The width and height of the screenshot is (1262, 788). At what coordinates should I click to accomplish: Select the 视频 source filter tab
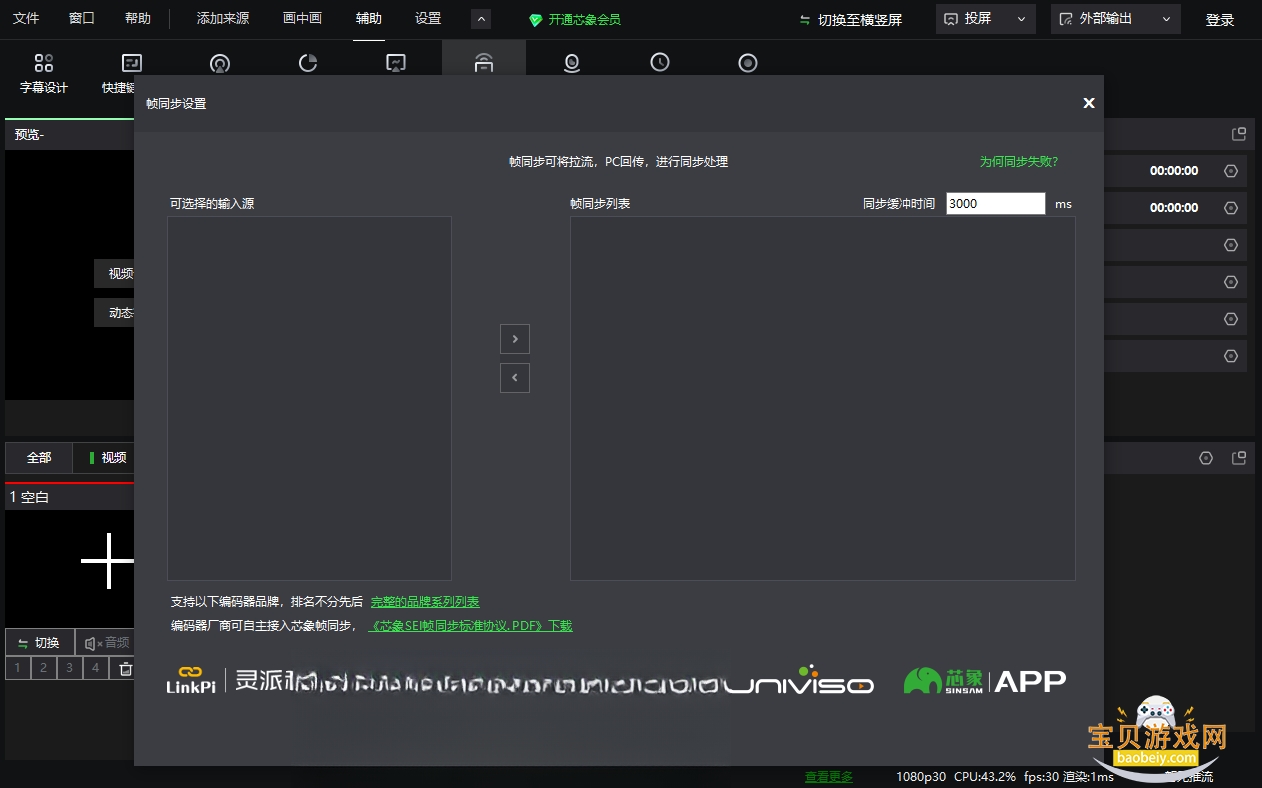click(106, 457)
